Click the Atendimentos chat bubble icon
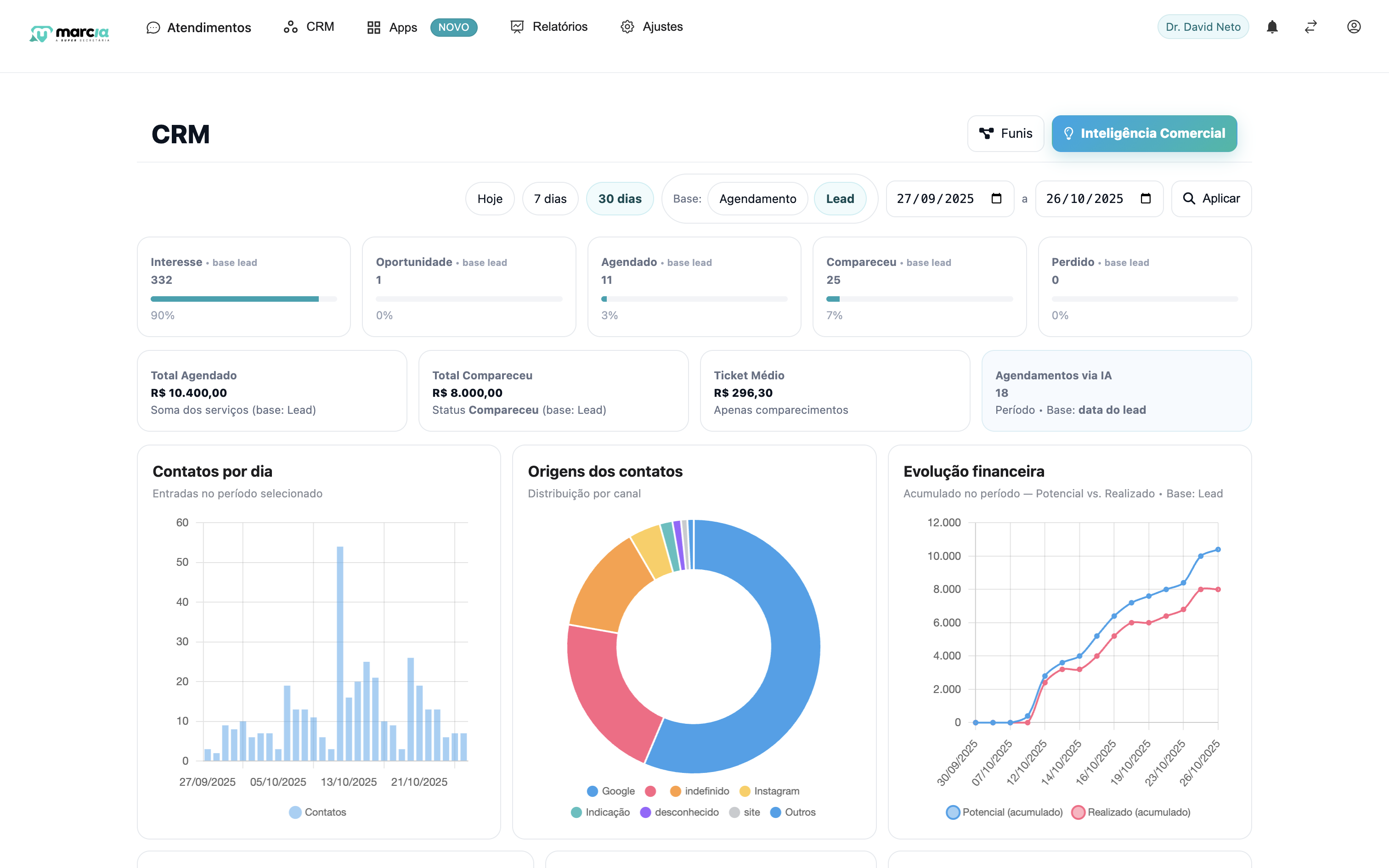This screenshot has width=1389, height=868. tap(152, 28)
